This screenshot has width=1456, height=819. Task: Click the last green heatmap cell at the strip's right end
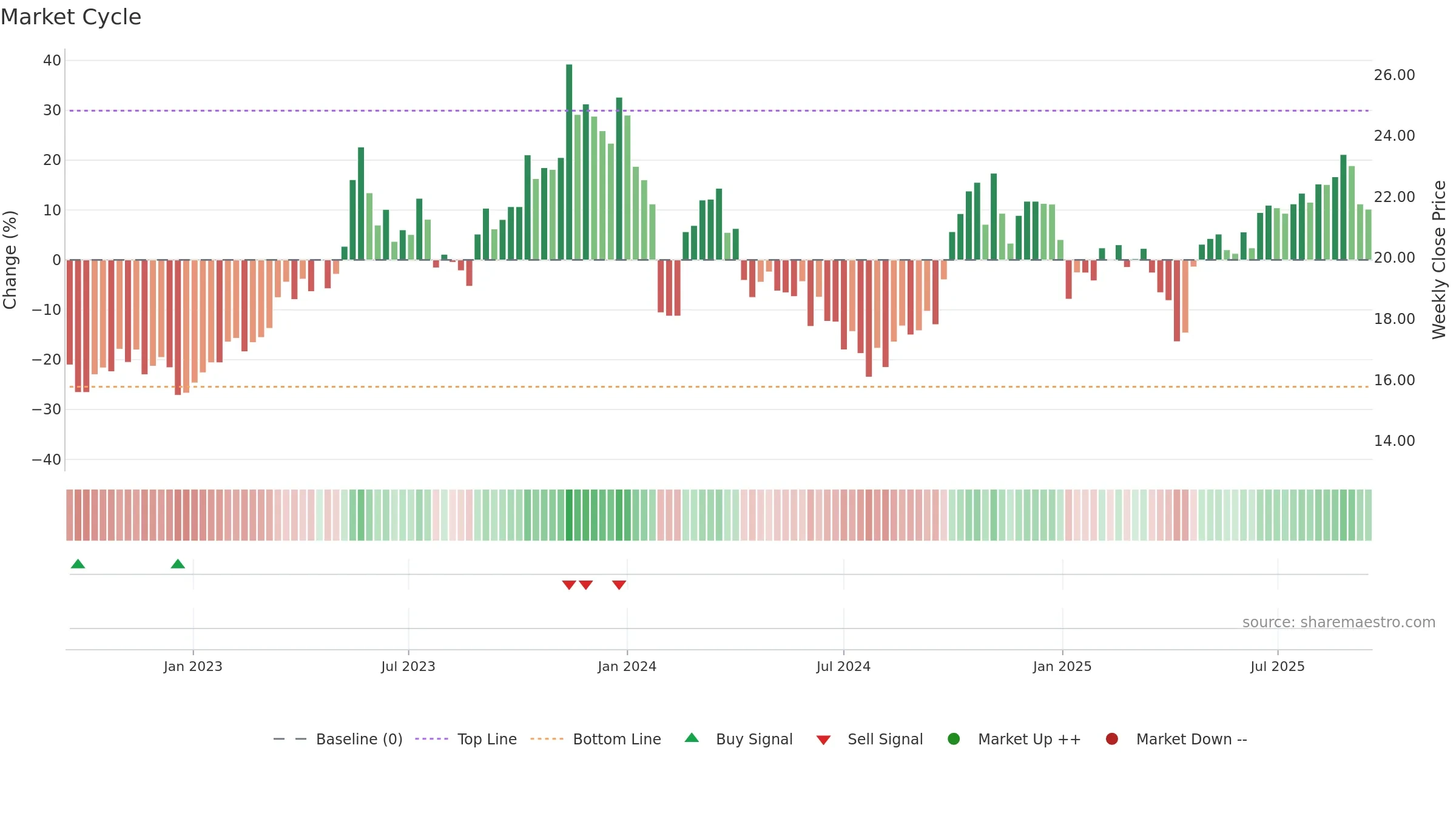pos(1368,515)
